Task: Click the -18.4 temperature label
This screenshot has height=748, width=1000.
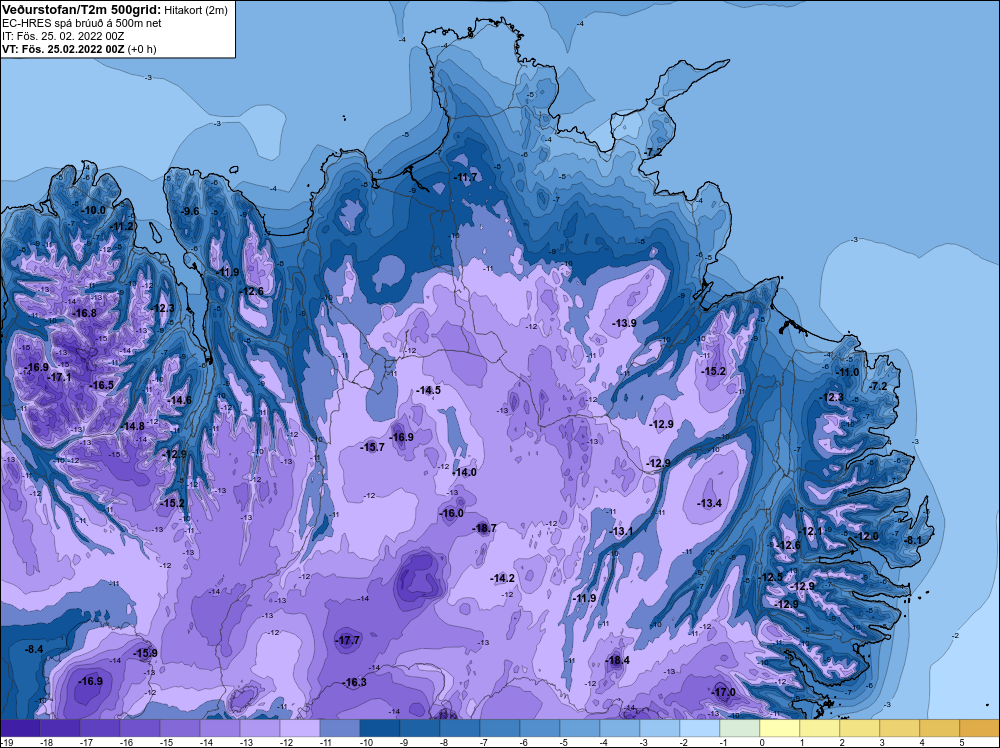Action: (x=617, y=660)
